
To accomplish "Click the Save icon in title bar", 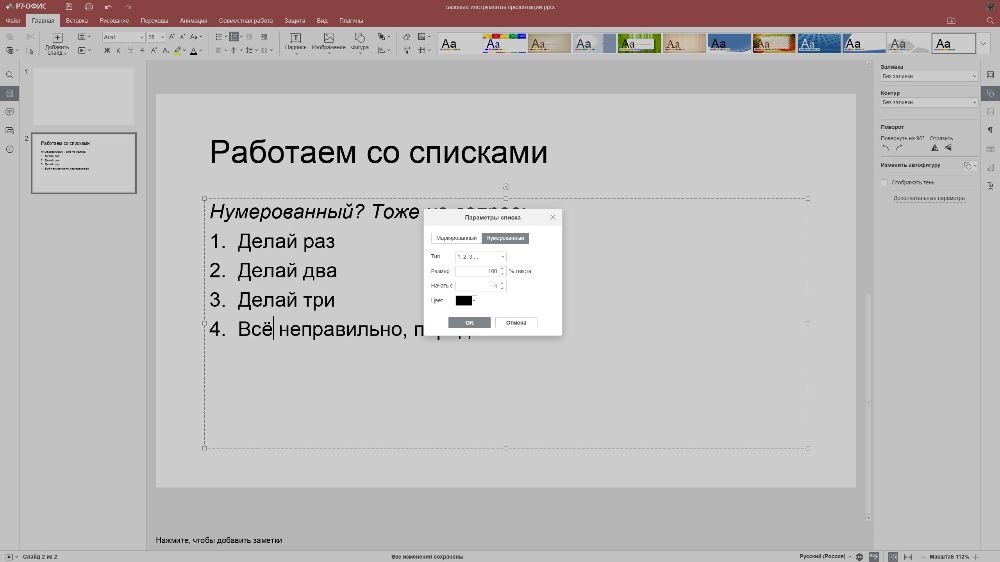I will (x=68, y=7).
